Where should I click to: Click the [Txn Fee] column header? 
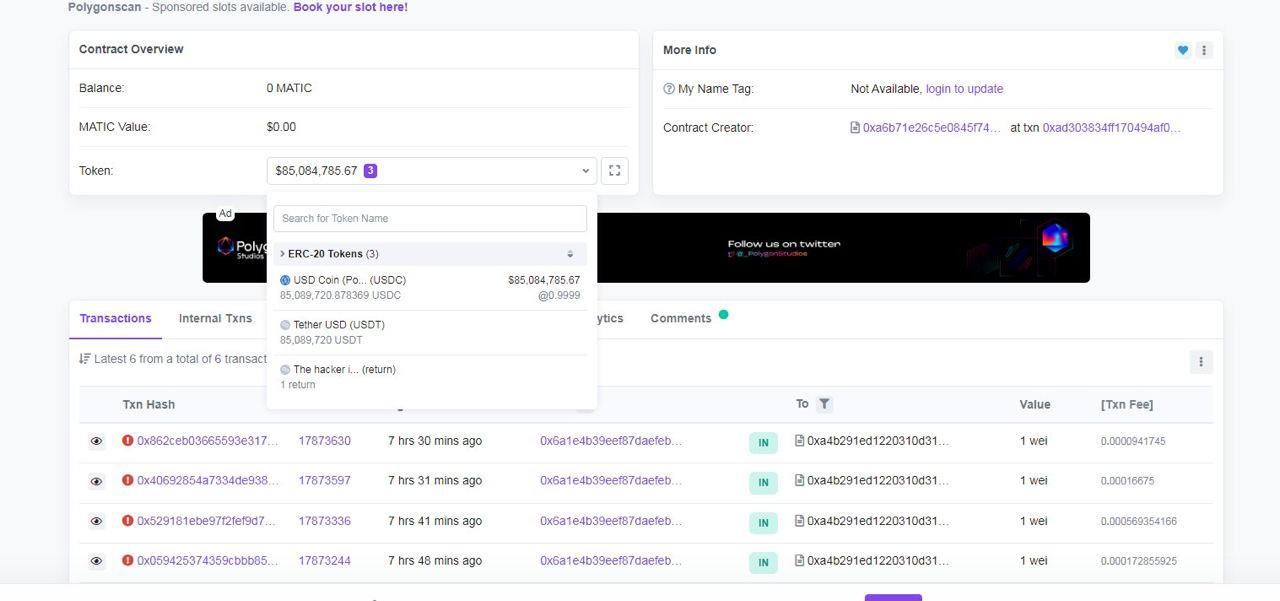(1127, 405)
